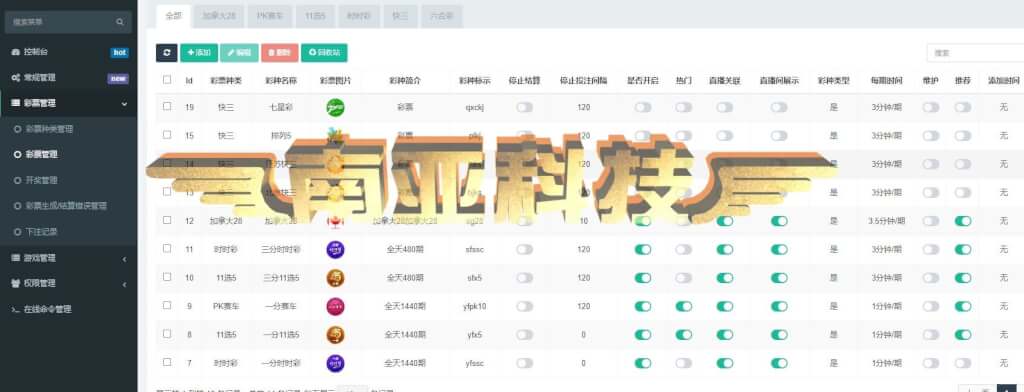Expand the 权限管理 sidebar menu
1024x392 pixels.
[x=69, y=284]
